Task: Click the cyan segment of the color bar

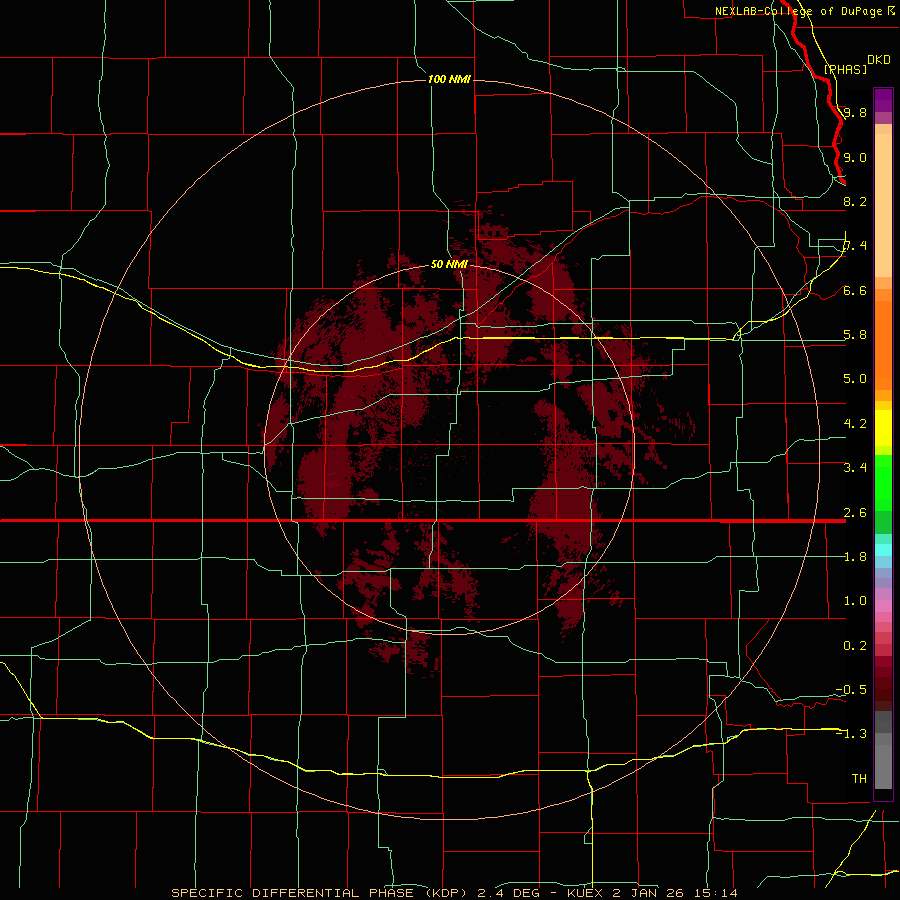Action: [x=883, y=550]
